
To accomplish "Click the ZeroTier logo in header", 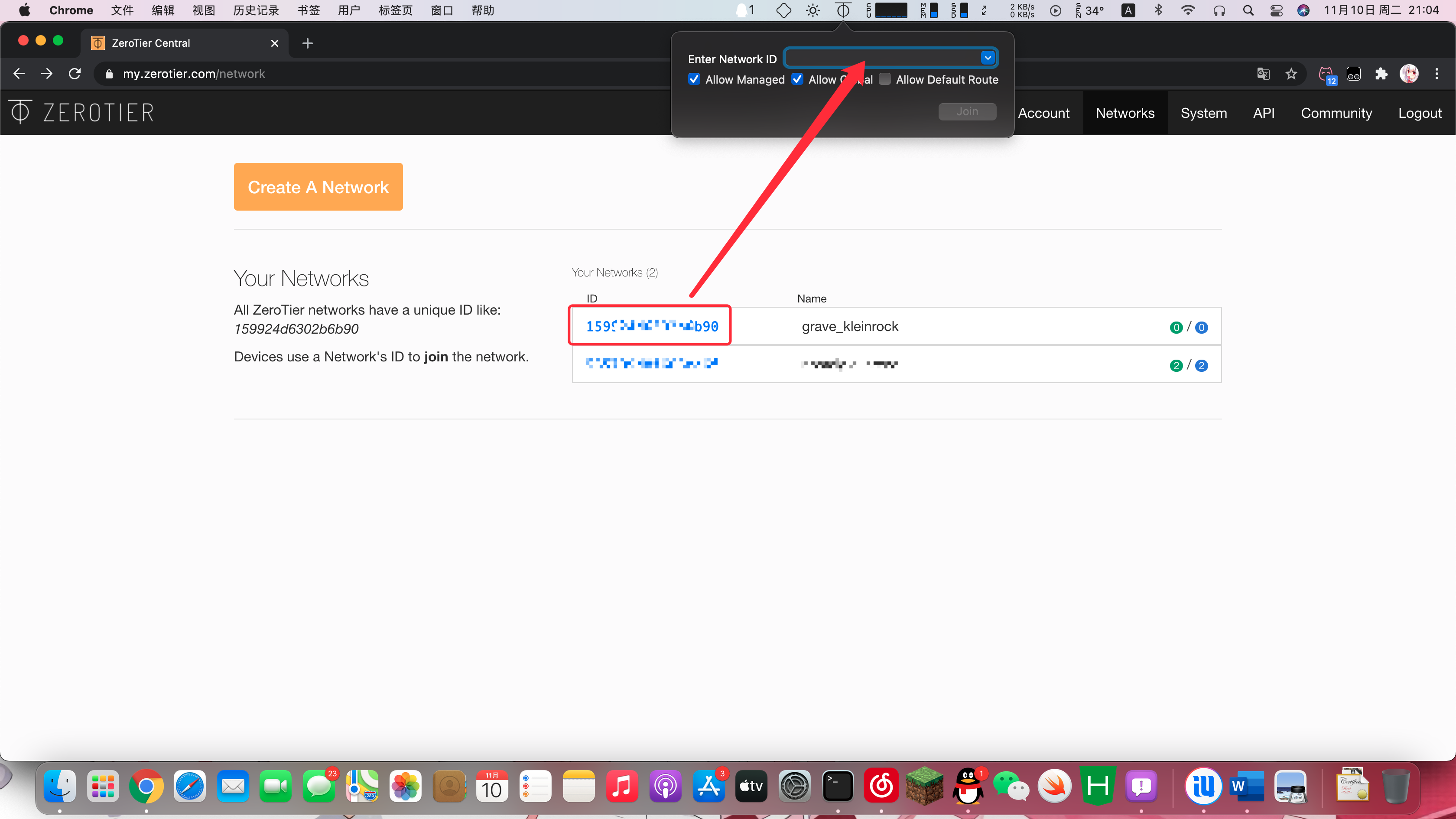I will [x=82, y=113].
